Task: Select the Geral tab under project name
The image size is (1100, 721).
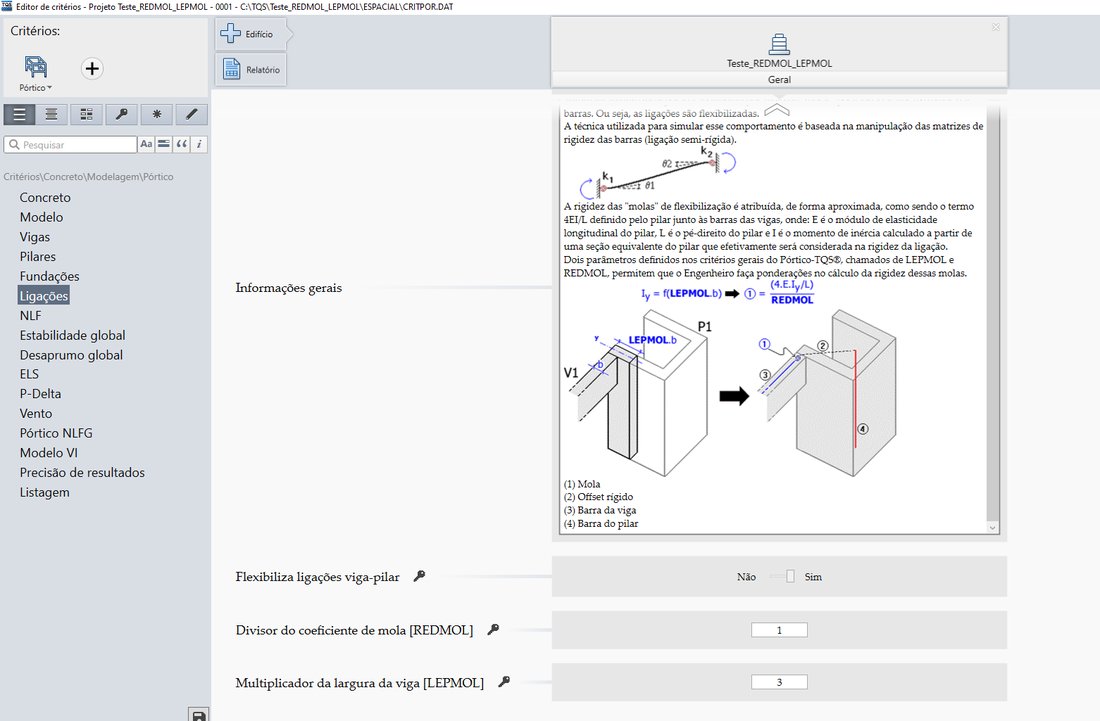Action: click(x=779, y=79)
